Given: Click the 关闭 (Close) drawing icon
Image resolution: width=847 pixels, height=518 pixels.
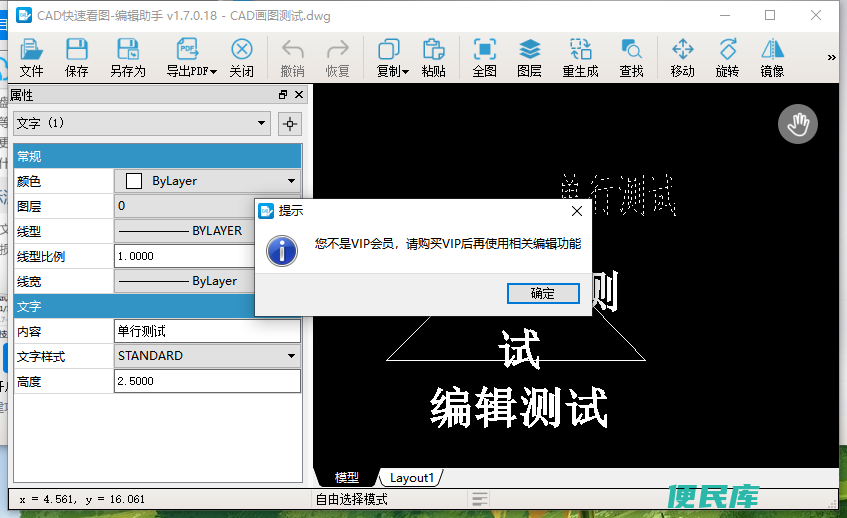Looking at the screenshot, I should (241, 58).
